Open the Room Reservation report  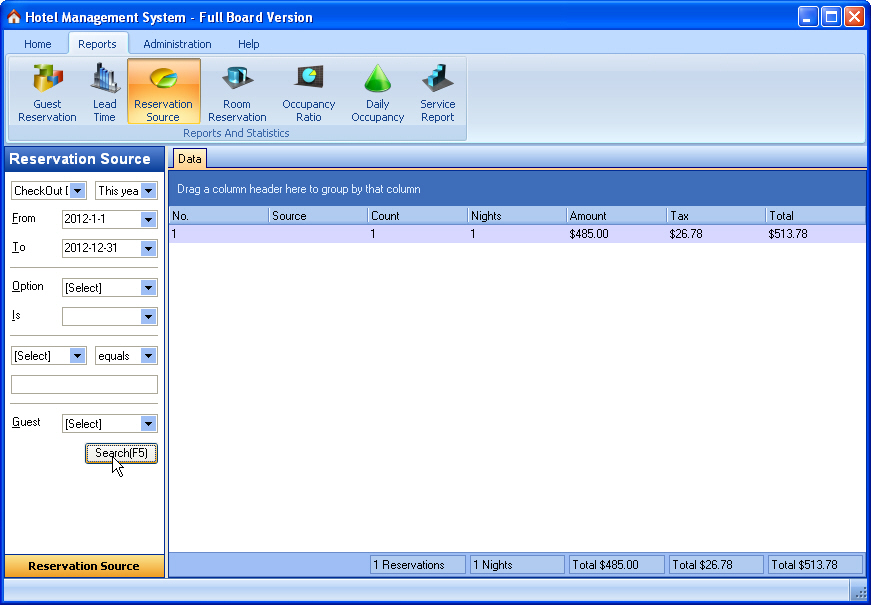point(237,92)
